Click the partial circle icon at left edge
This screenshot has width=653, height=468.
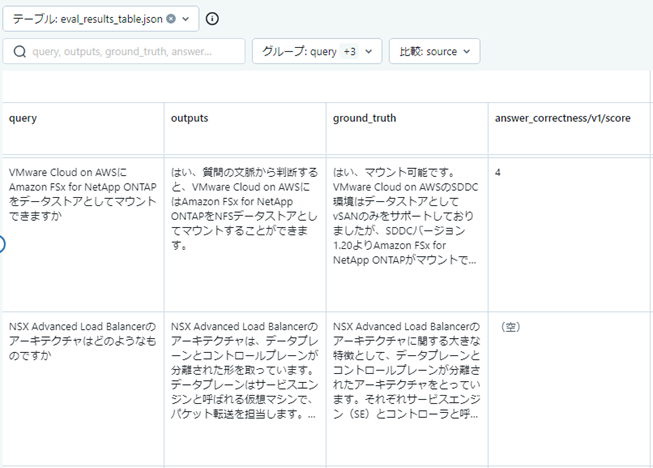coord(2,244)
